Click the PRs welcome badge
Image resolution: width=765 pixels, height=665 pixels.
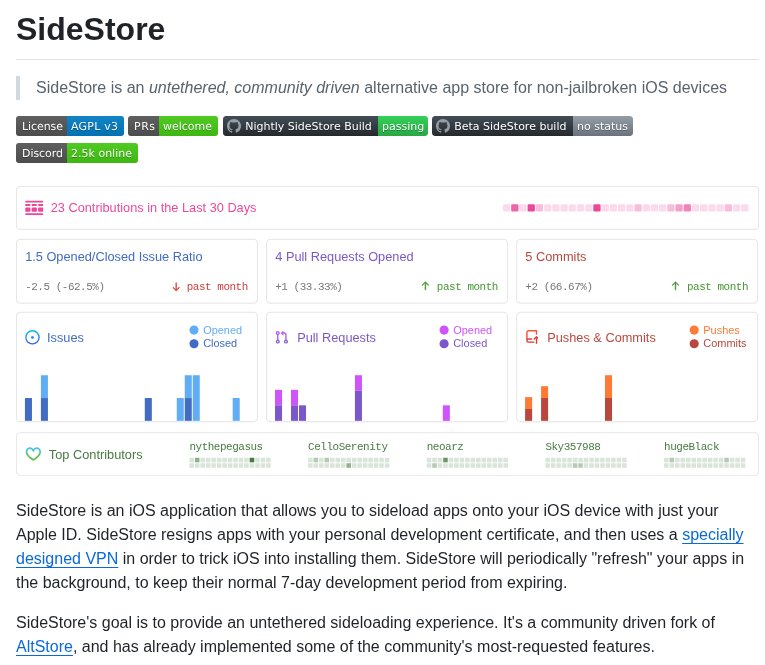point(173,126)
